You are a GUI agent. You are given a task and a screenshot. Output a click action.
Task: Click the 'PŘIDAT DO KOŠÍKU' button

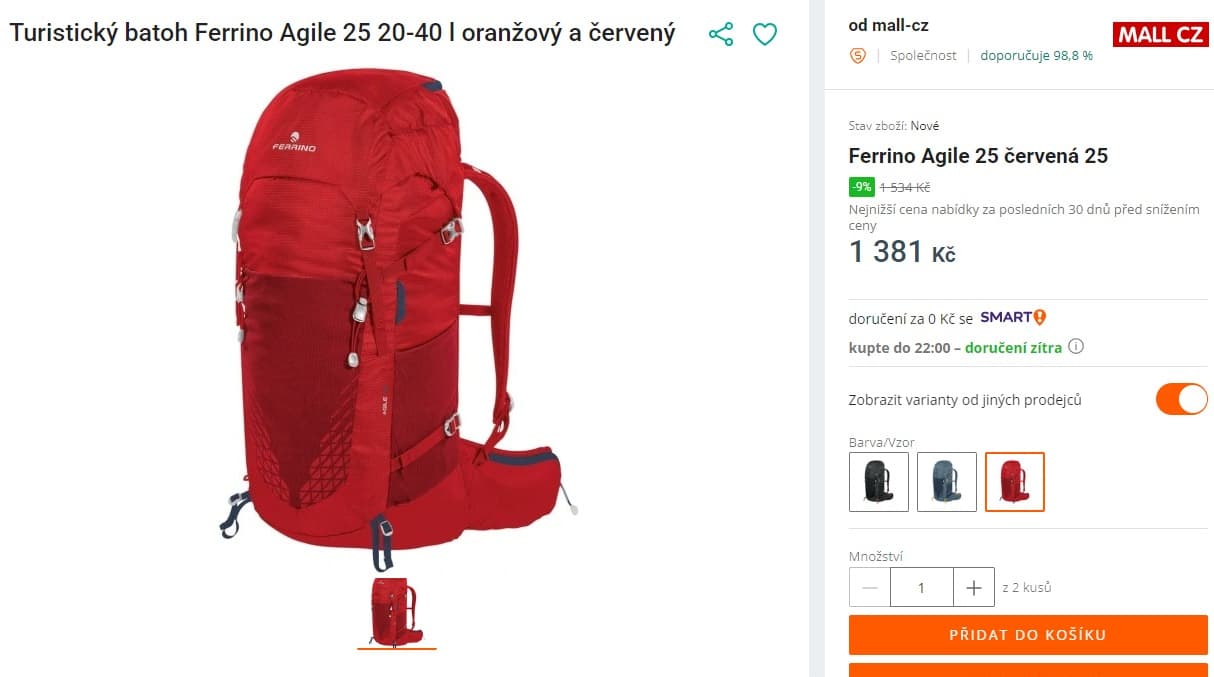(1028, 635)
